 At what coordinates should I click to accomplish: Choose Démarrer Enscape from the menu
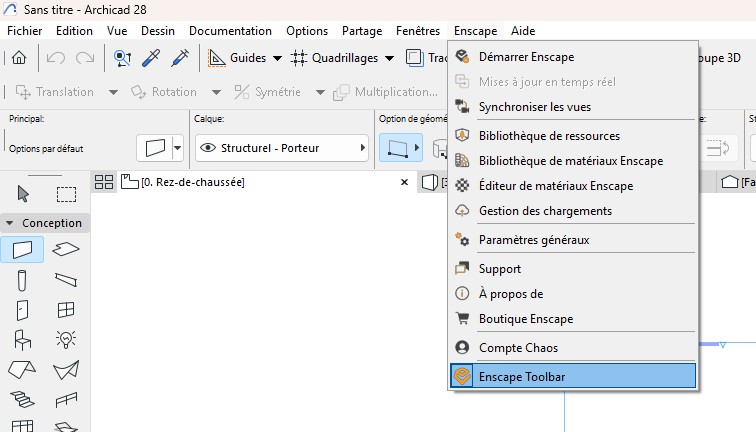pyautogui.click(x=573, y=57)
